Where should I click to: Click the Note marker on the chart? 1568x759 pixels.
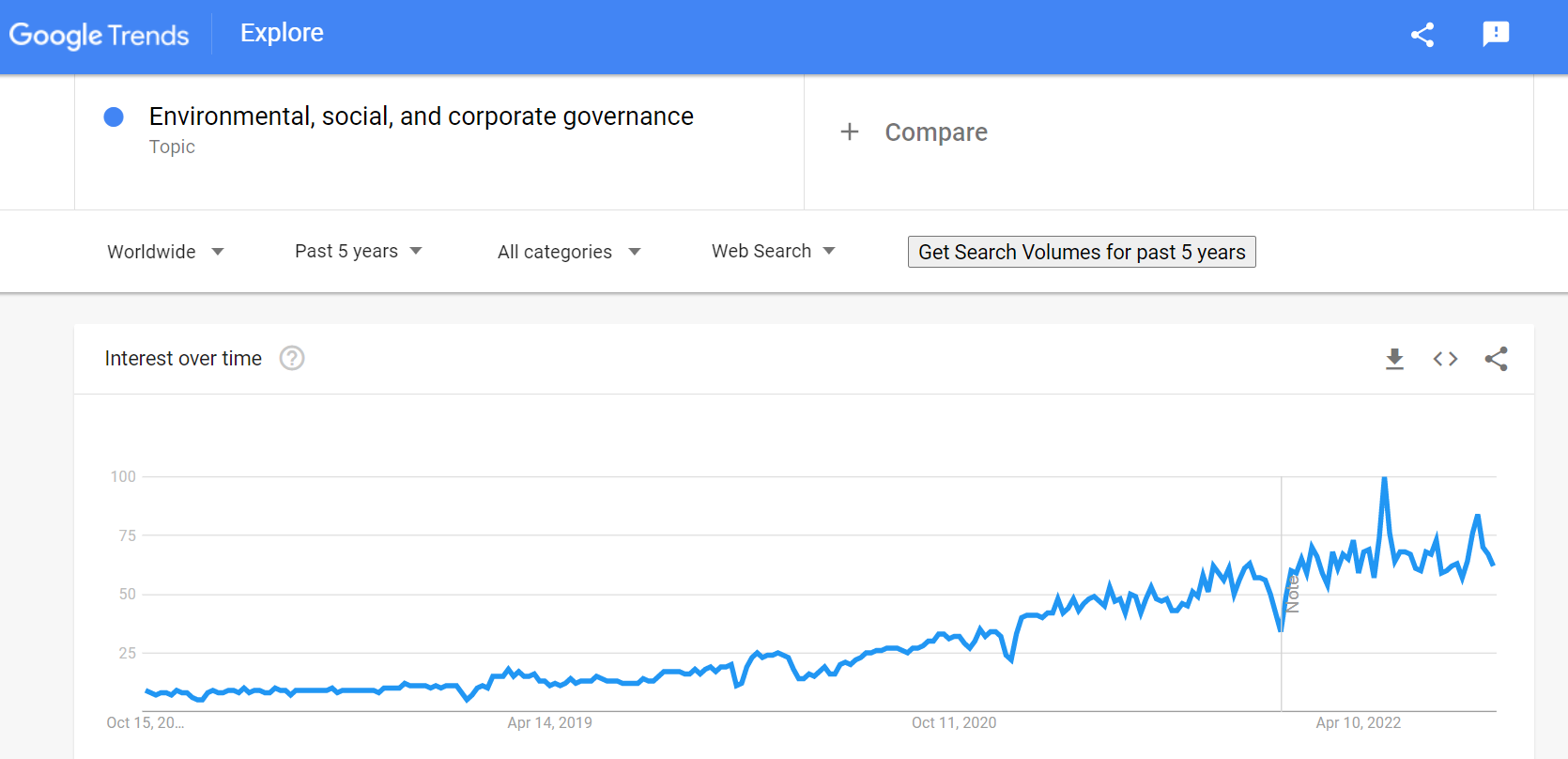1293,594
